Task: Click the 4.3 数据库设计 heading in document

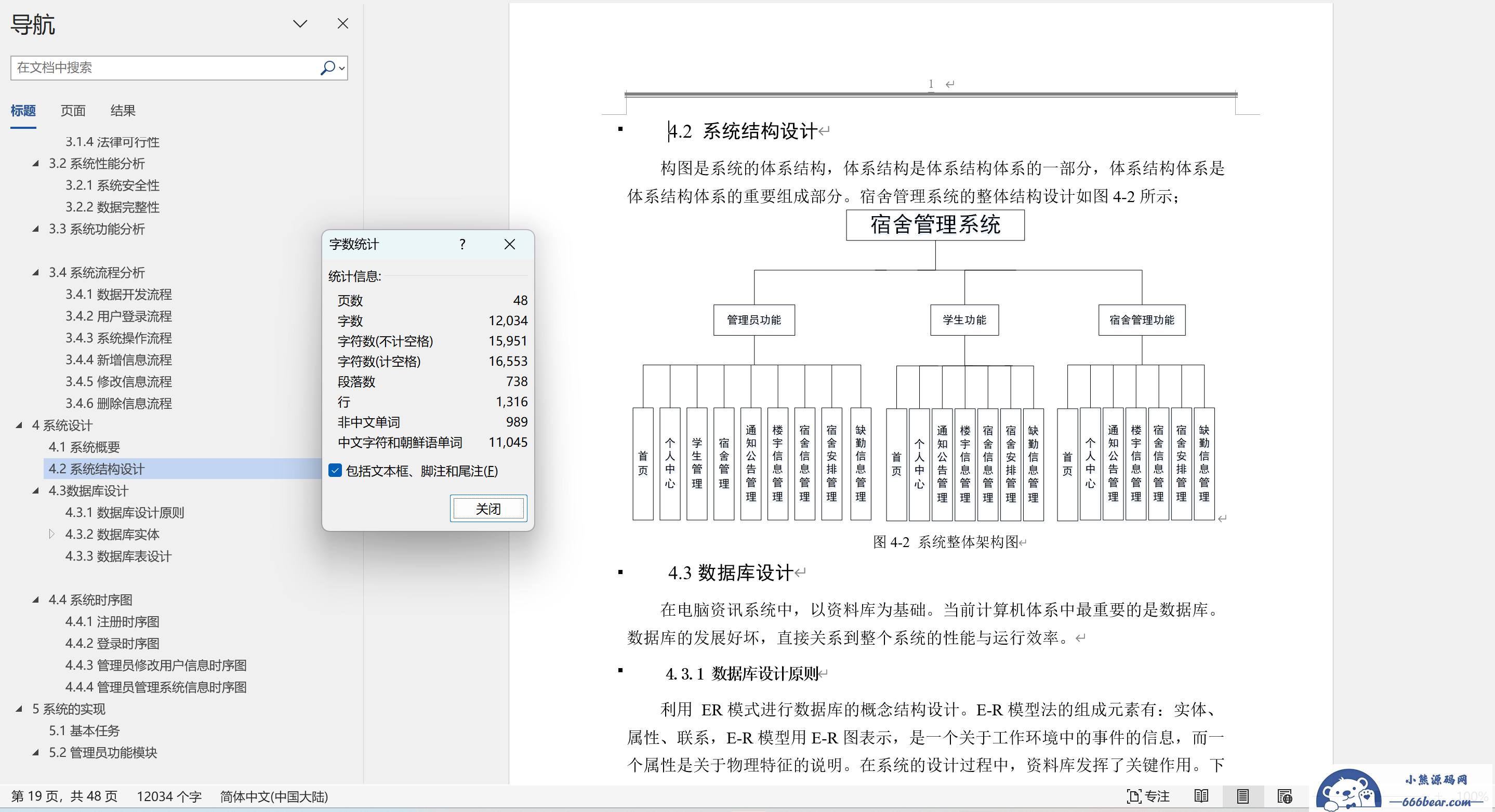Action: click(730, 573)
